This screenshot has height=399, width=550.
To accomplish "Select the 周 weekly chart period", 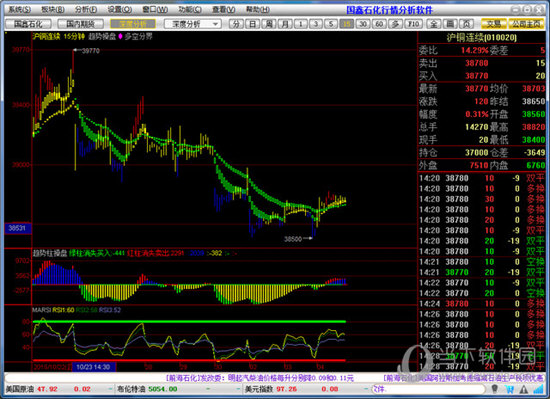I will coord(269,24).
